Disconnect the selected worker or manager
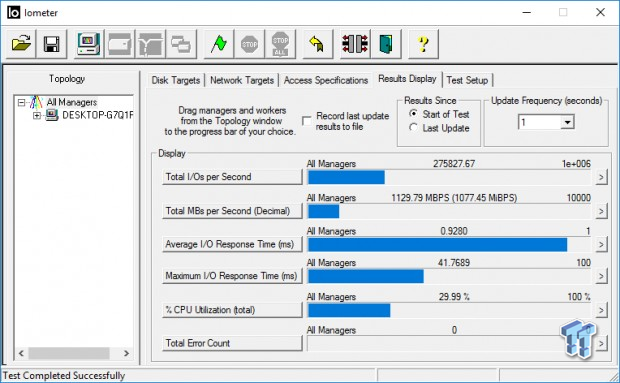The width and height of the screenshot is (620, 383). [x=355, y=44]
